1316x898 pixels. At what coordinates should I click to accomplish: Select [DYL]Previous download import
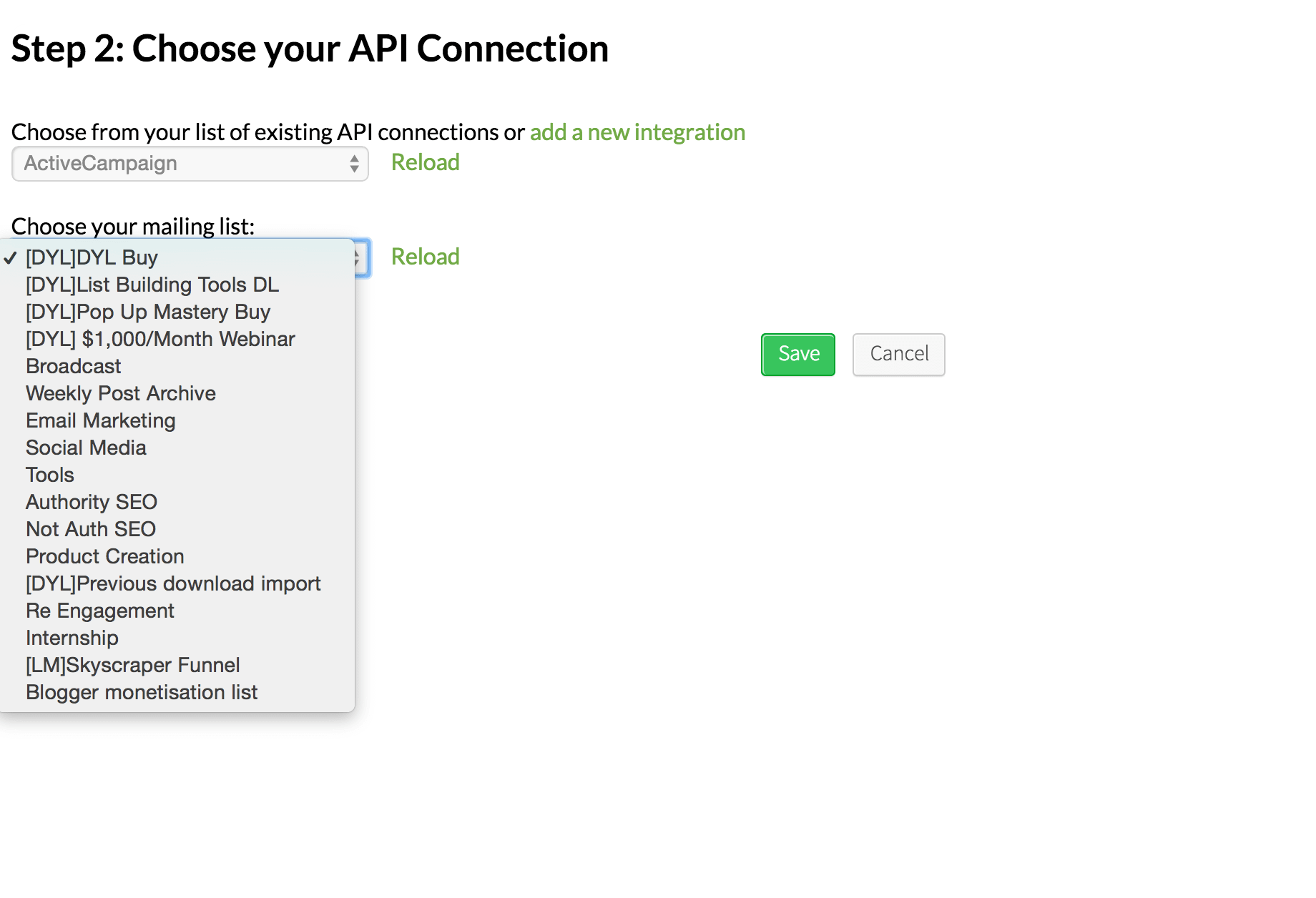[x=177, y=583]
